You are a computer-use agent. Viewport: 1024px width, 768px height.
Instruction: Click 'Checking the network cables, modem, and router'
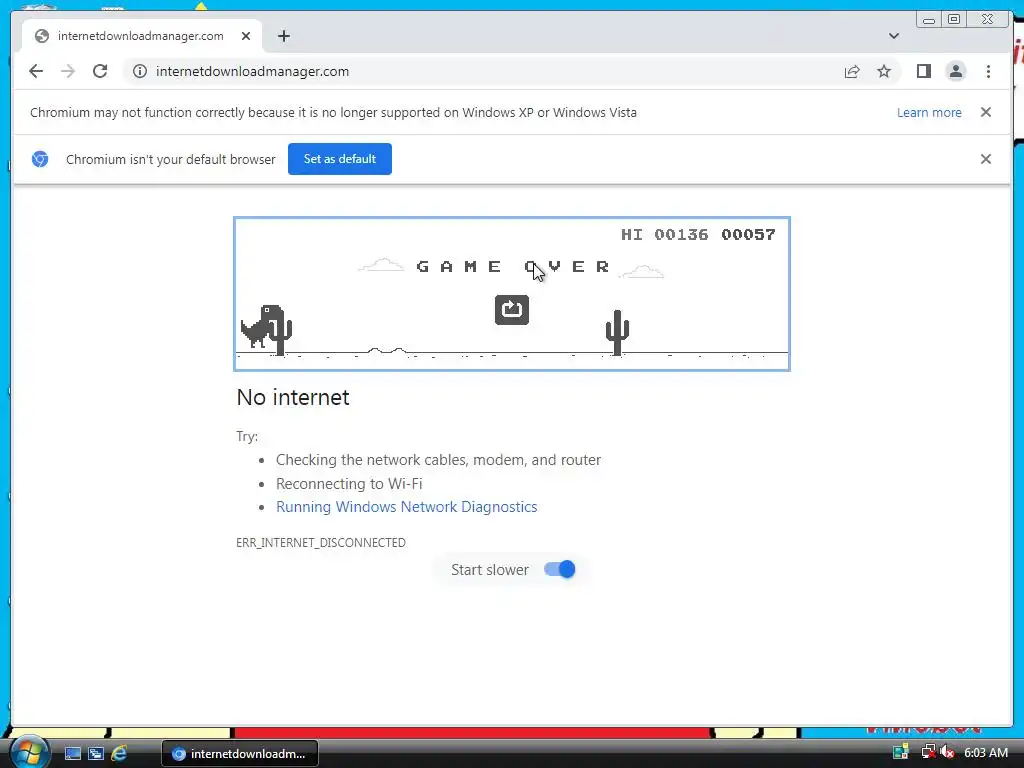[x=438, y=460]
